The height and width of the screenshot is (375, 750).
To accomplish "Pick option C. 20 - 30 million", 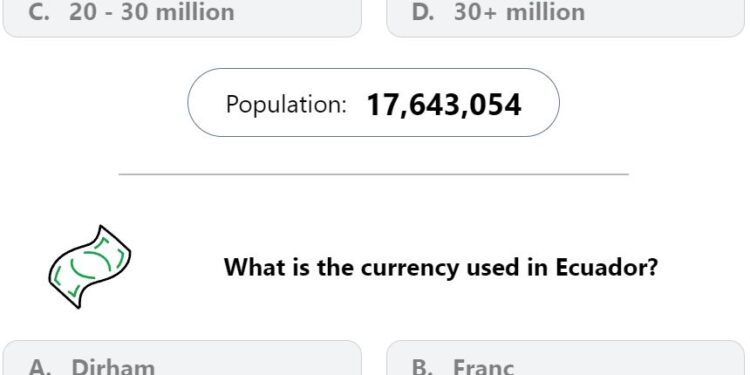I will (x=182, y=18).
